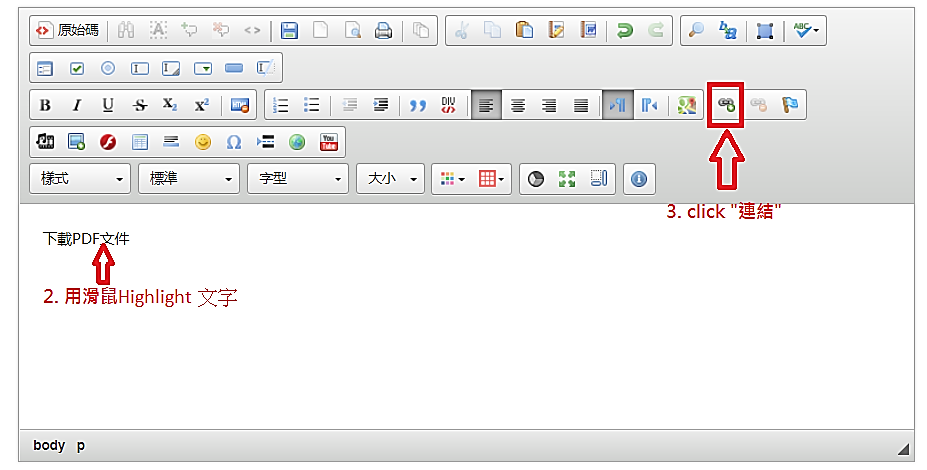
Task: Open the text color picker
Action: pos(452,179)
